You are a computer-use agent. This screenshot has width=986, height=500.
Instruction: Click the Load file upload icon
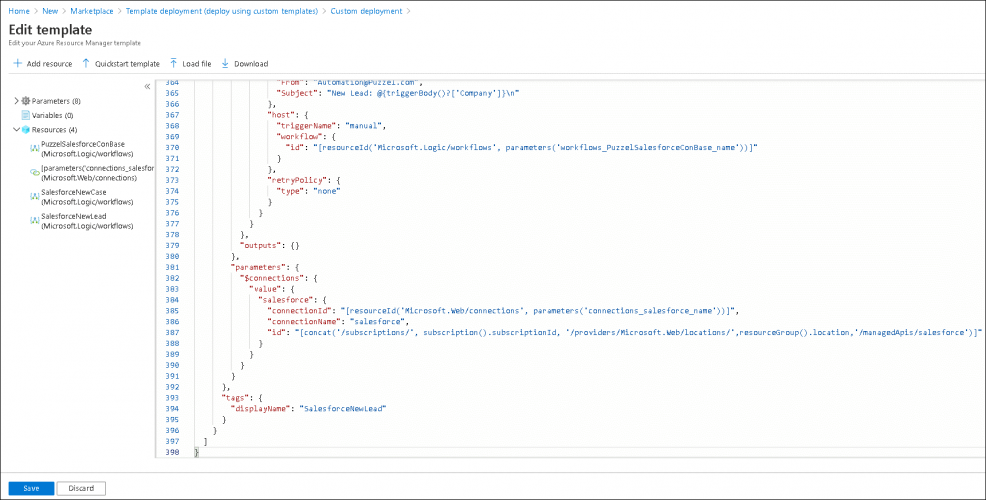(x=173, y=63)
